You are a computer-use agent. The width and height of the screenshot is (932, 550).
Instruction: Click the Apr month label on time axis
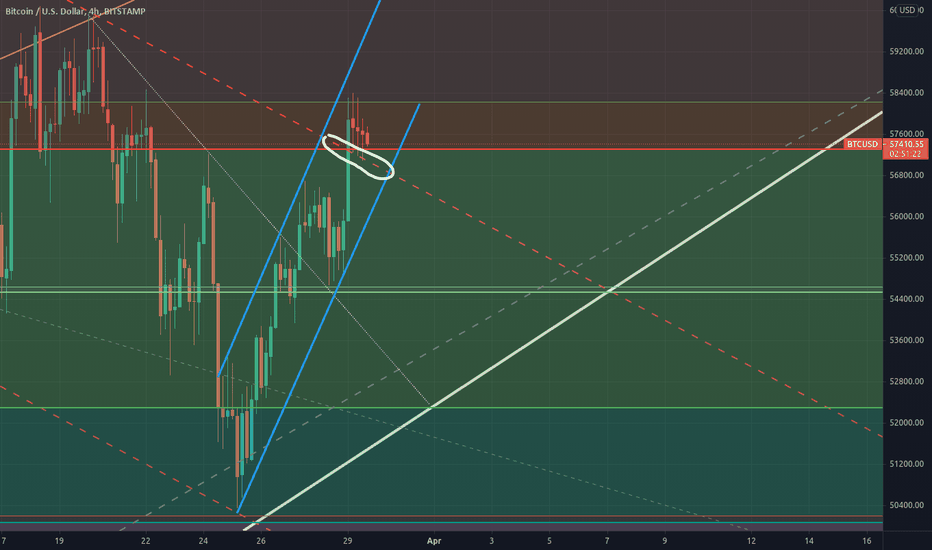click(434, 540)
